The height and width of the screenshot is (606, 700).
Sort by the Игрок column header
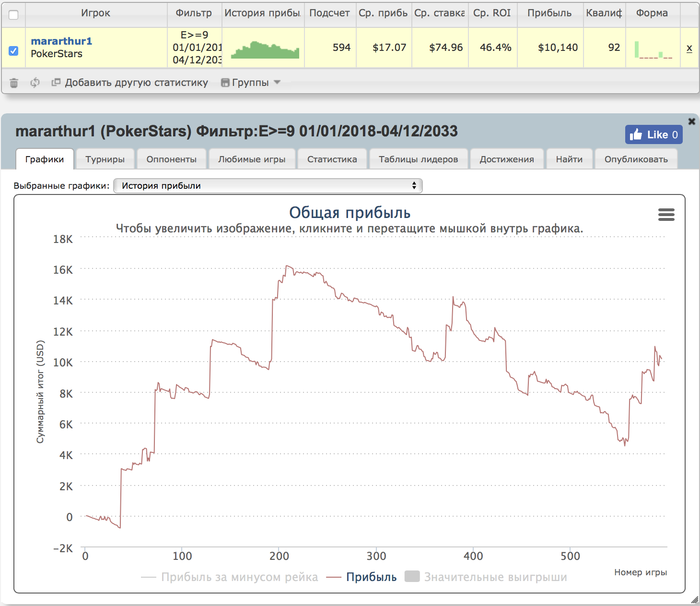pos(96,13)
